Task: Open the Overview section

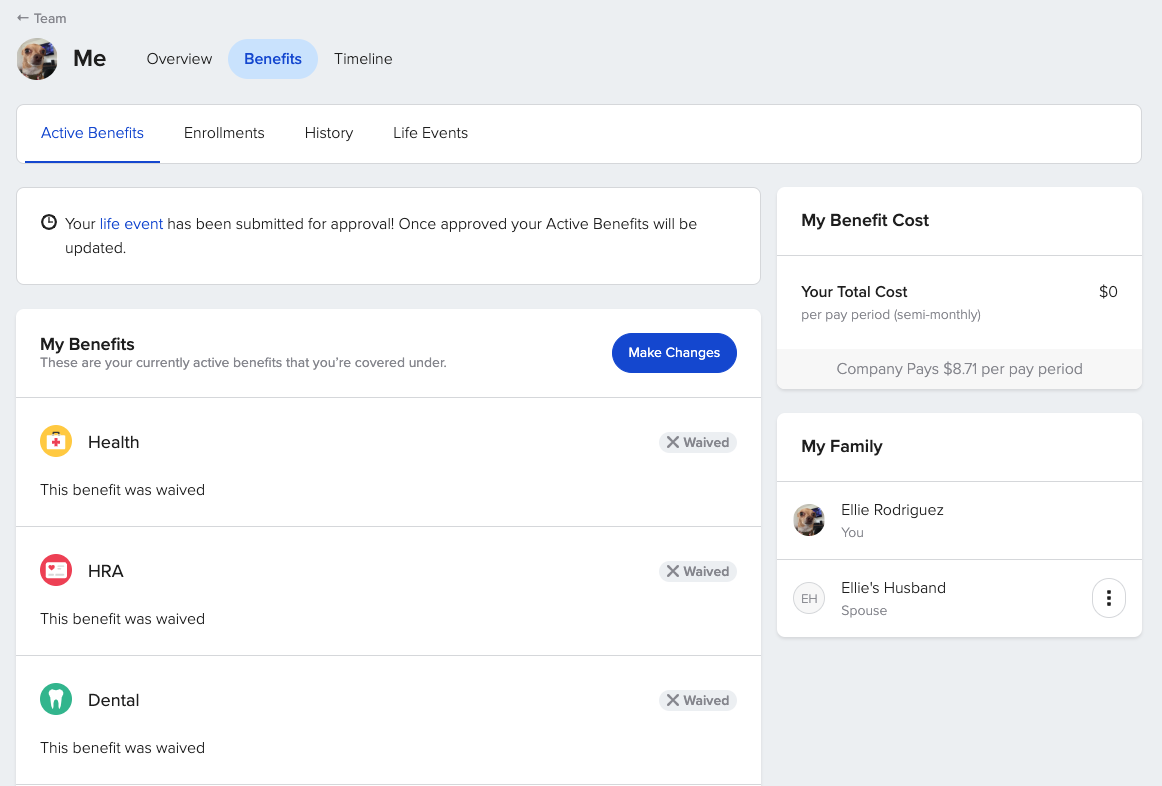Action: 179,59
